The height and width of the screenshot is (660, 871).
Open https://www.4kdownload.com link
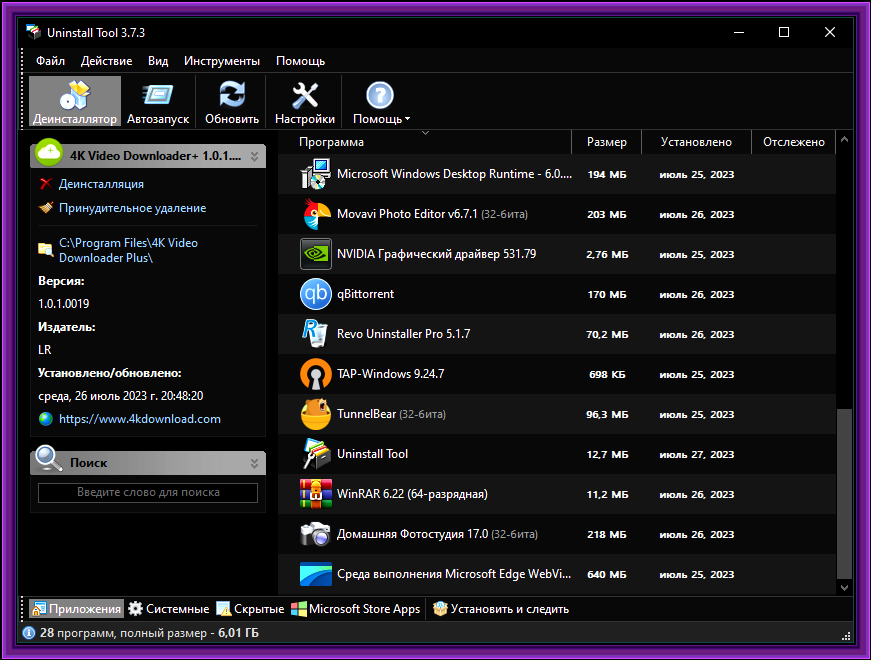tap(140, 419)
